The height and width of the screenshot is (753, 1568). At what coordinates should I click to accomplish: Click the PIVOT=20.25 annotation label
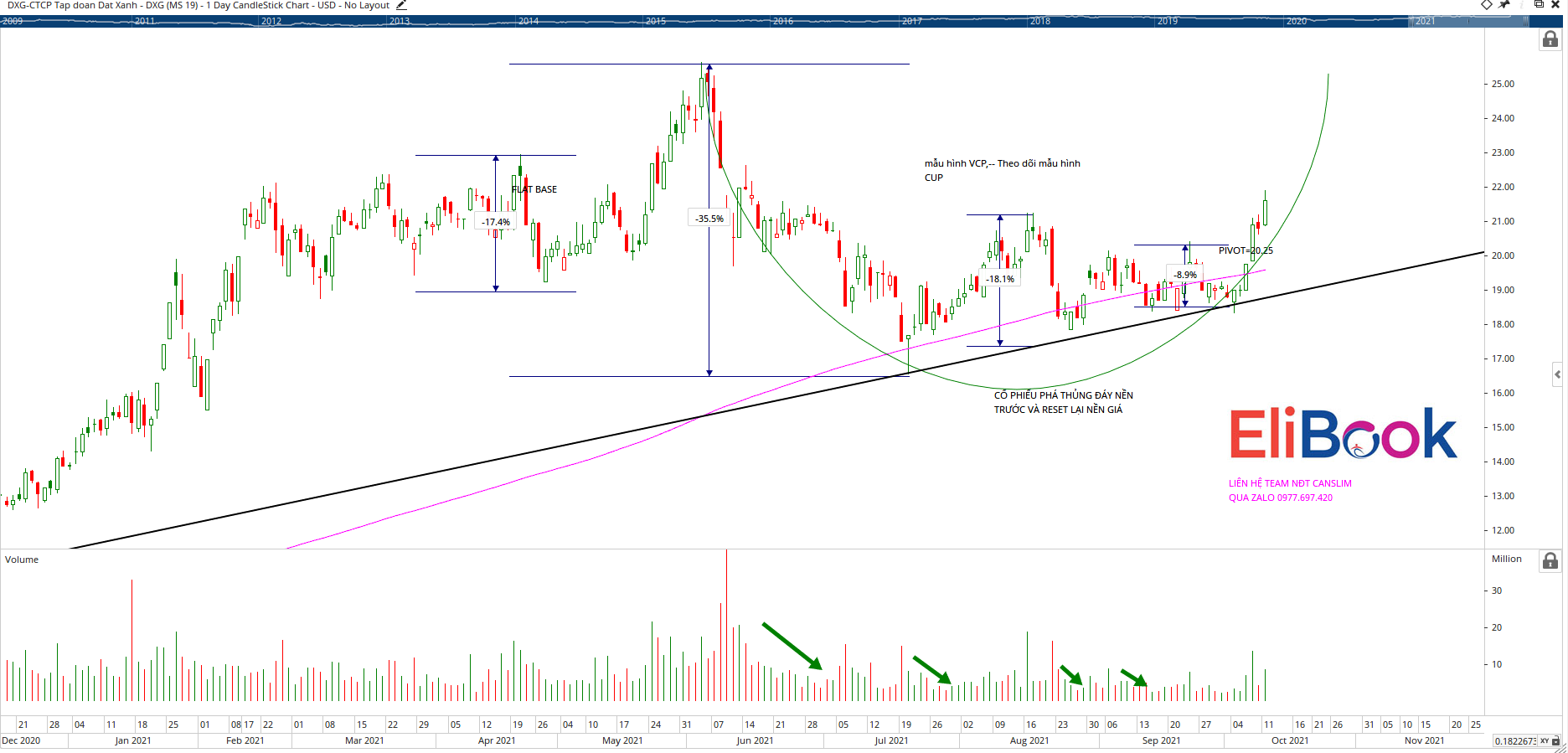pyautogui.click(x=1246, y=250)
